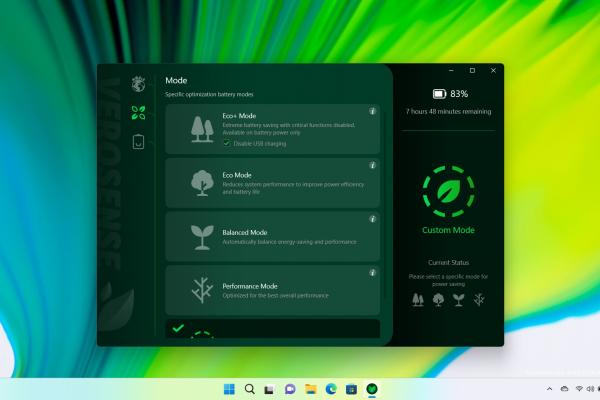Maximize the VeroSense window

click(x=473, y=70)
